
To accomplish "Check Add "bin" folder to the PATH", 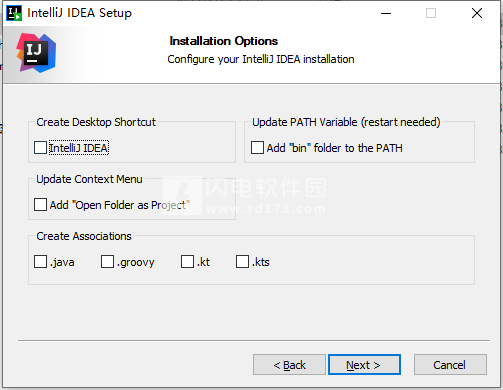I will point(257,148).
